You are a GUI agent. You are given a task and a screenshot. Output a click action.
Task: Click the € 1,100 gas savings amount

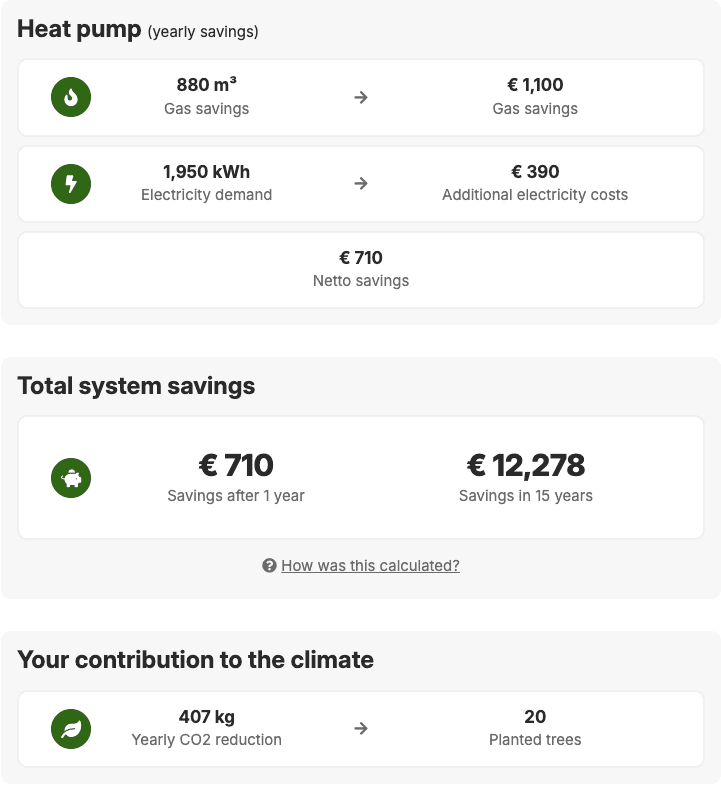(x=535, y=86)
